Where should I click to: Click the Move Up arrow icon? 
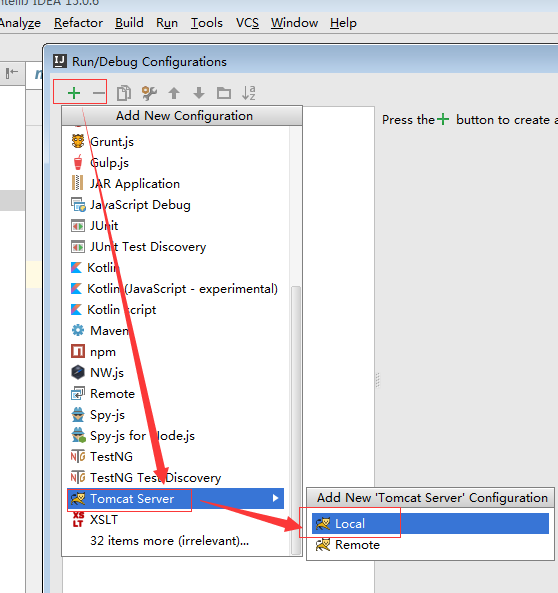coord(174,93)
